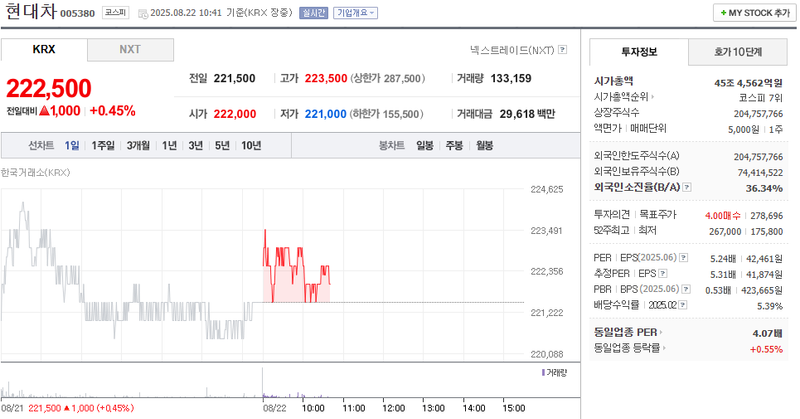
Task: Switch to the KRX tab
Action: coord(44,50)
